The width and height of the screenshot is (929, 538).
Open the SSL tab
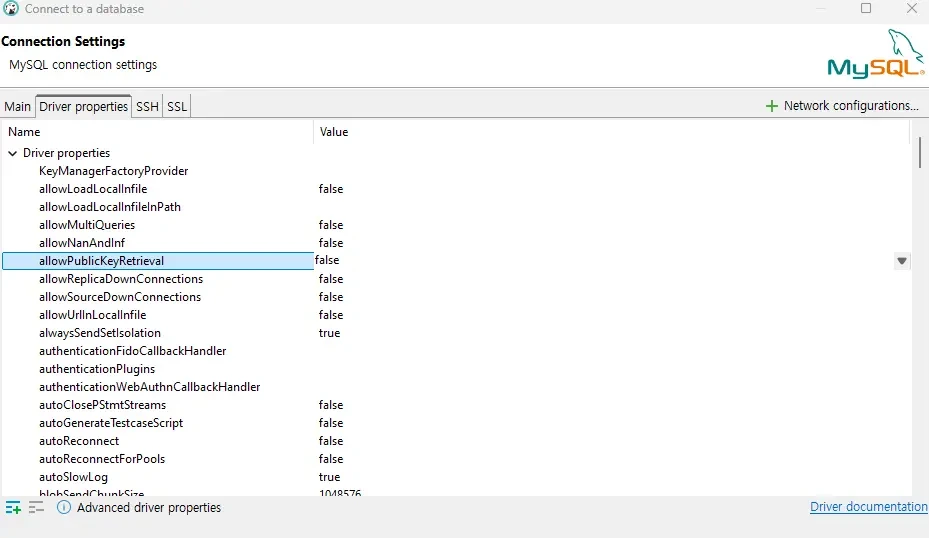(177, 107)
